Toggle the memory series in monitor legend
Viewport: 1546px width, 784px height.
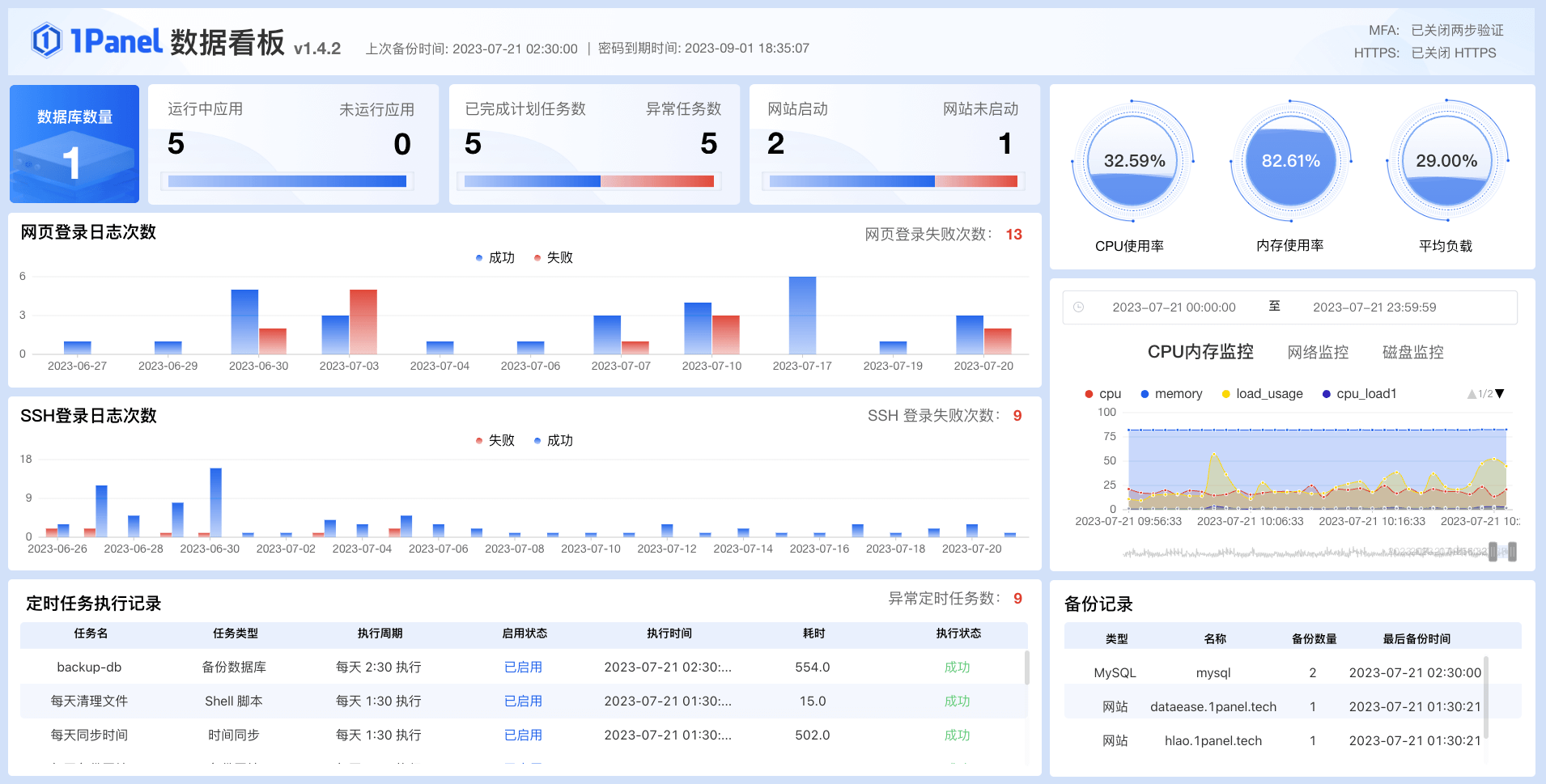(x=1170, y=394)
